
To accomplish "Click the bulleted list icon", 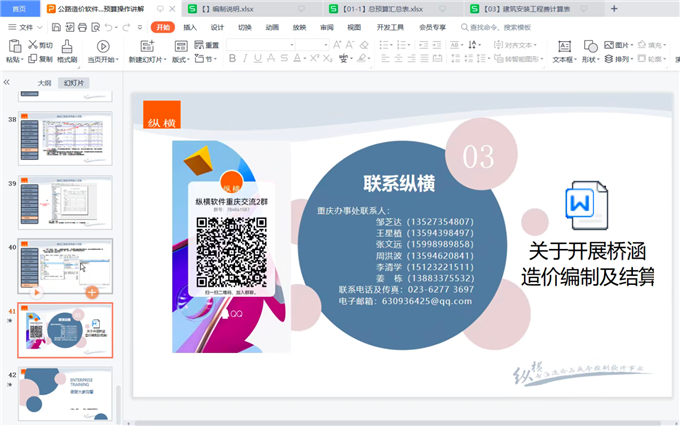I will click(x=384, y=45).
